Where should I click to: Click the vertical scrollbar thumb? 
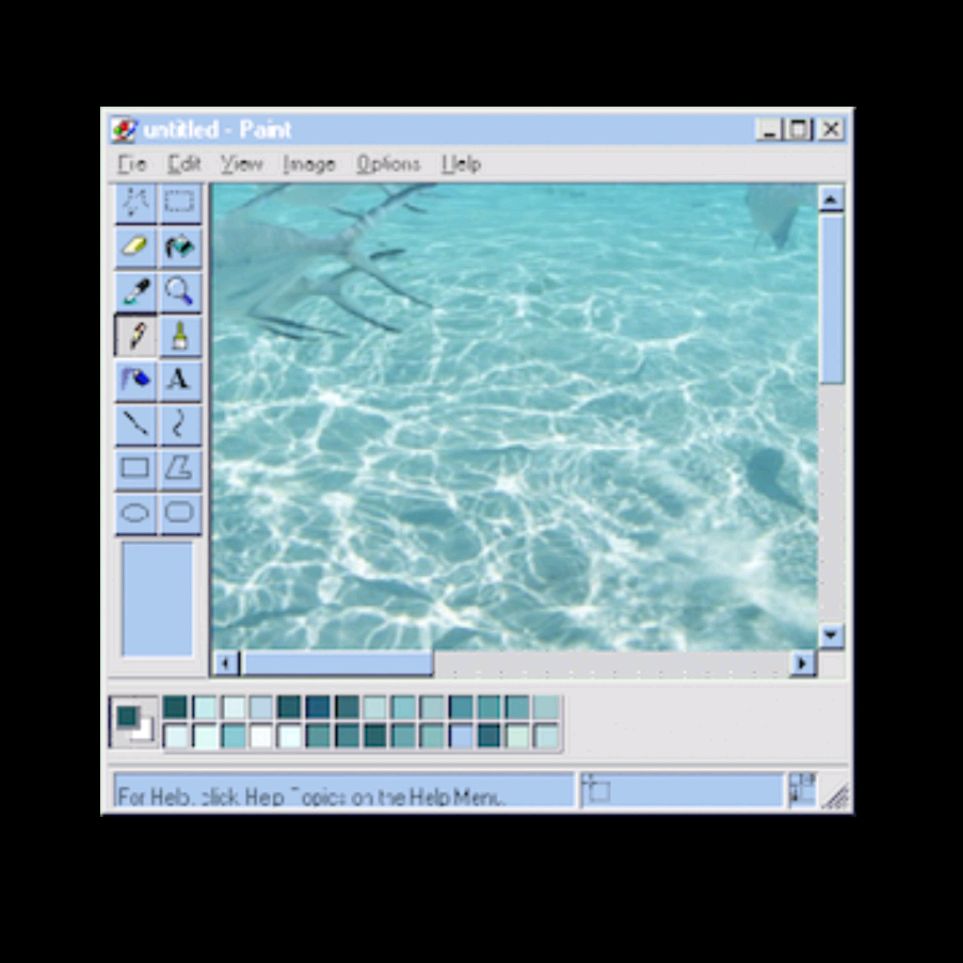831,298
